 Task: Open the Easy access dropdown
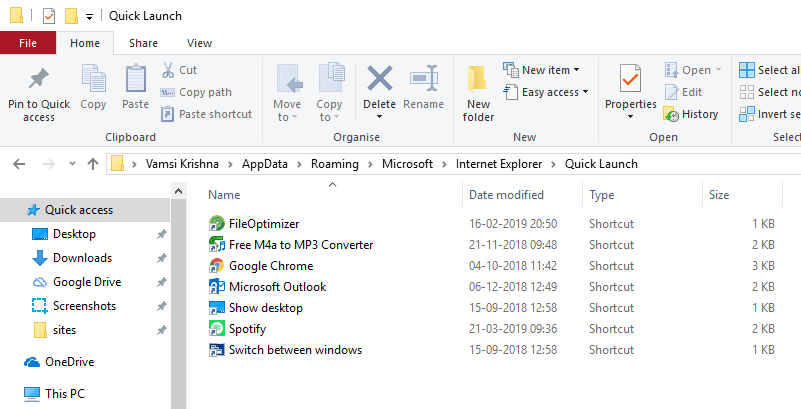[x=585, y=92]
